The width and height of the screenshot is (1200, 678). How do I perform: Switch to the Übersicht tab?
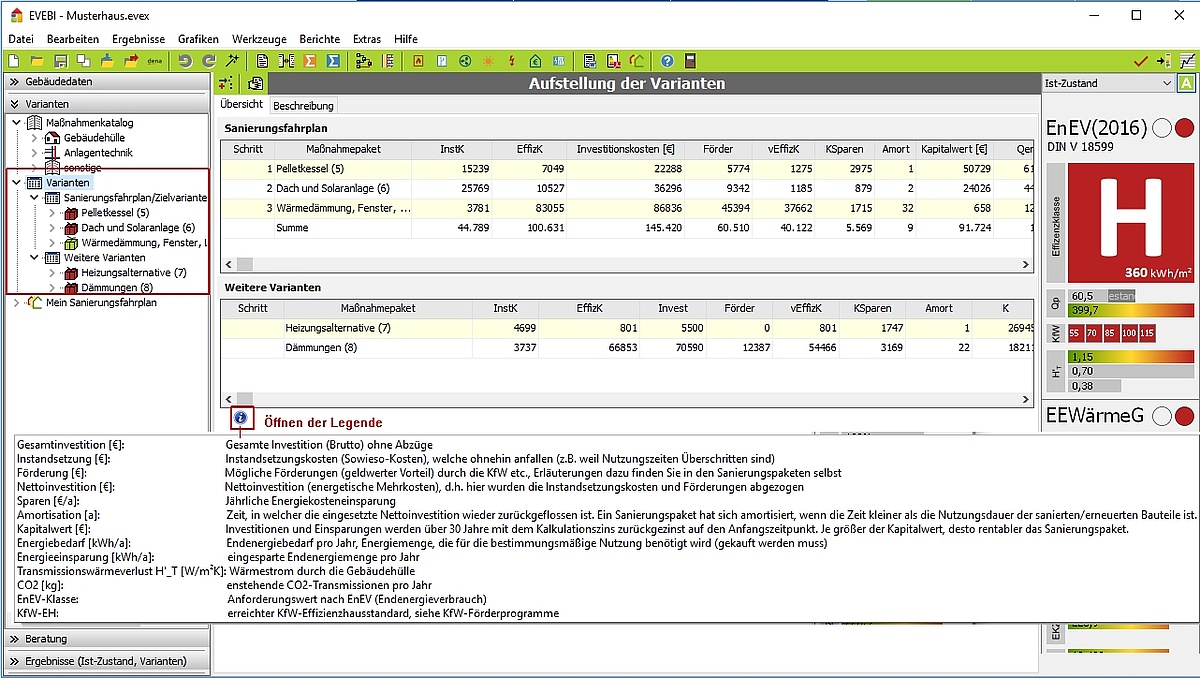(242, 104)
